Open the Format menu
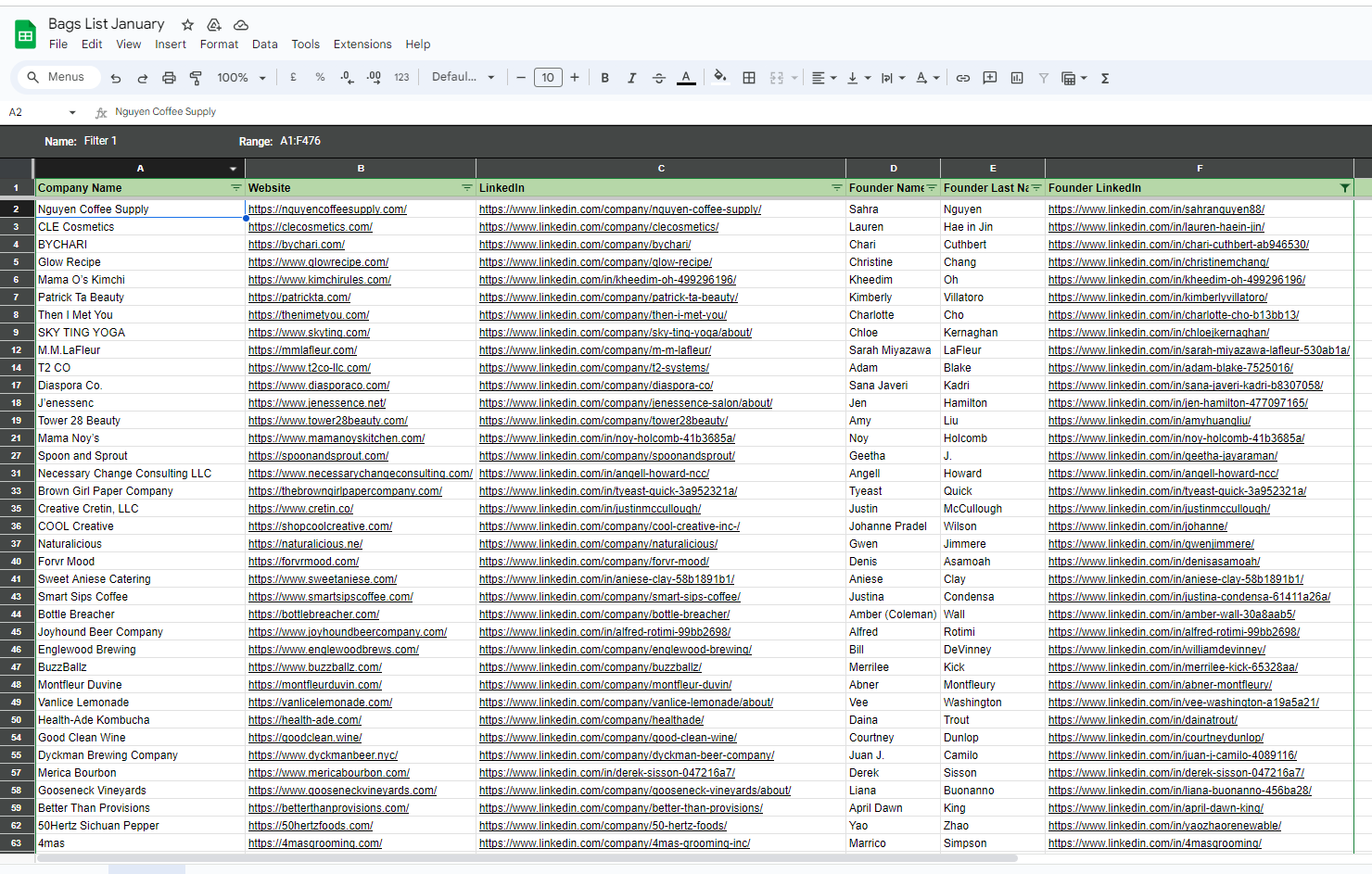This screenshot has width=1372, height=874. (219, 44)
